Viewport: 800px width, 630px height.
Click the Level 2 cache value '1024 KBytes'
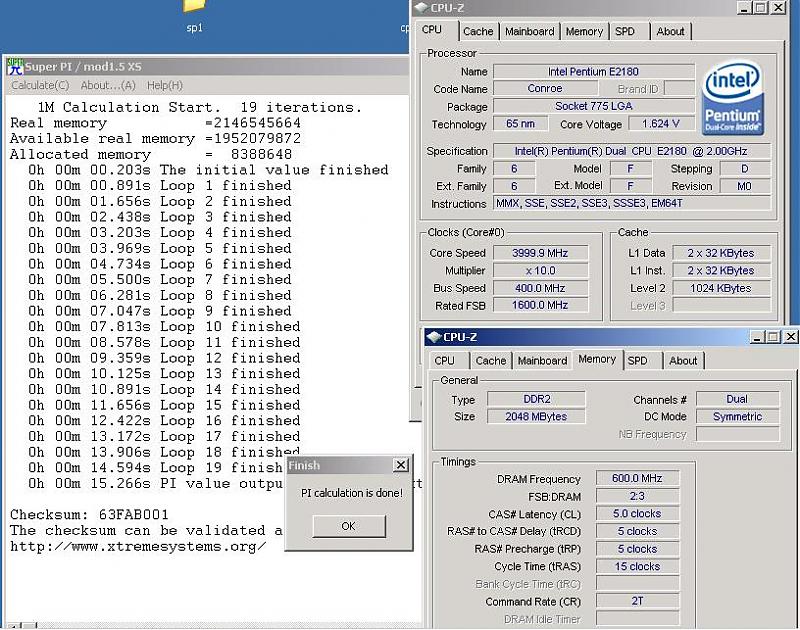pyautogui.click(x=721, y=288)
